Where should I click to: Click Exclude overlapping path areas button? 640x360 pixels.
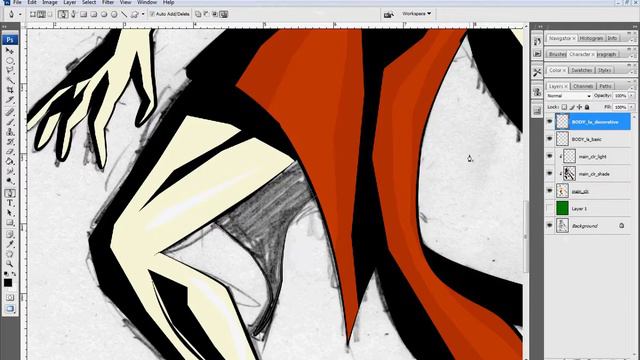coord(224,14)
